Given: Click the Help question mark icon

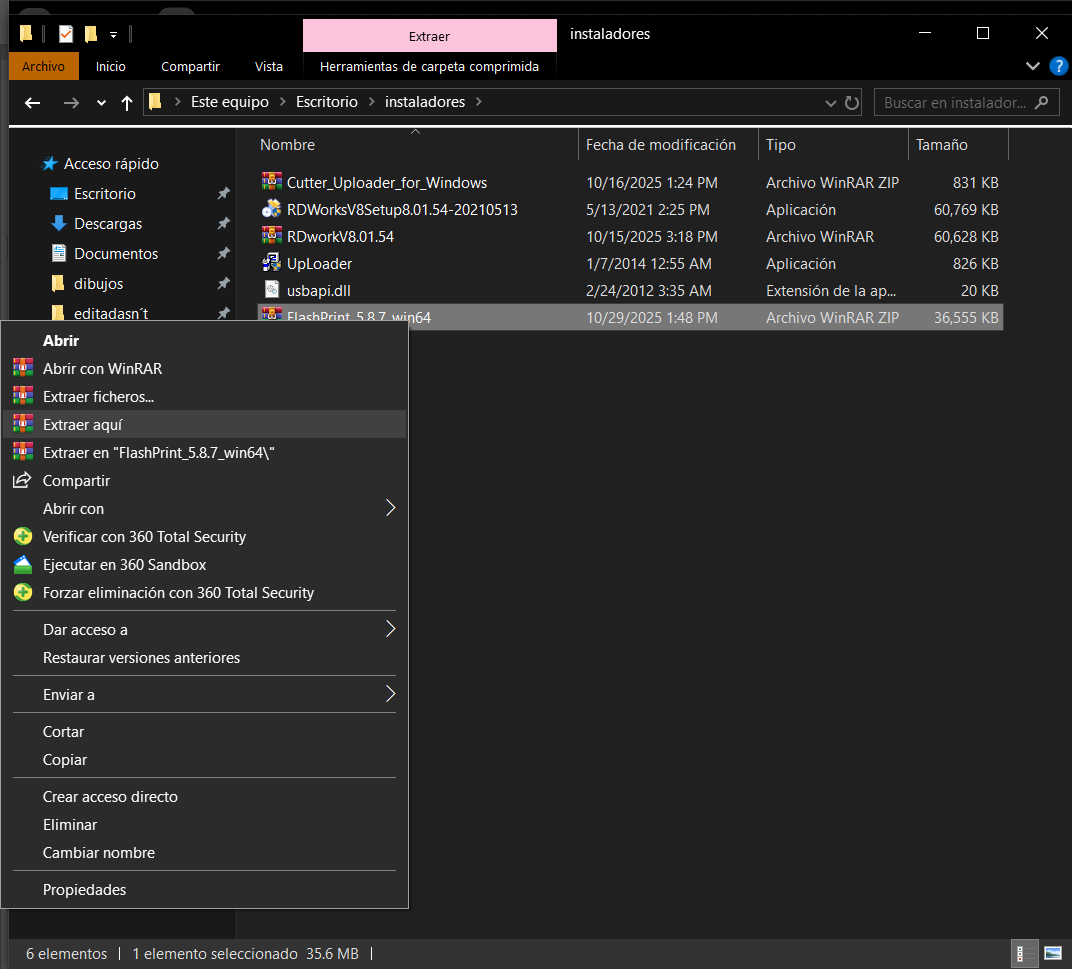Looking at the screenshot, I should click(1058, 66).
